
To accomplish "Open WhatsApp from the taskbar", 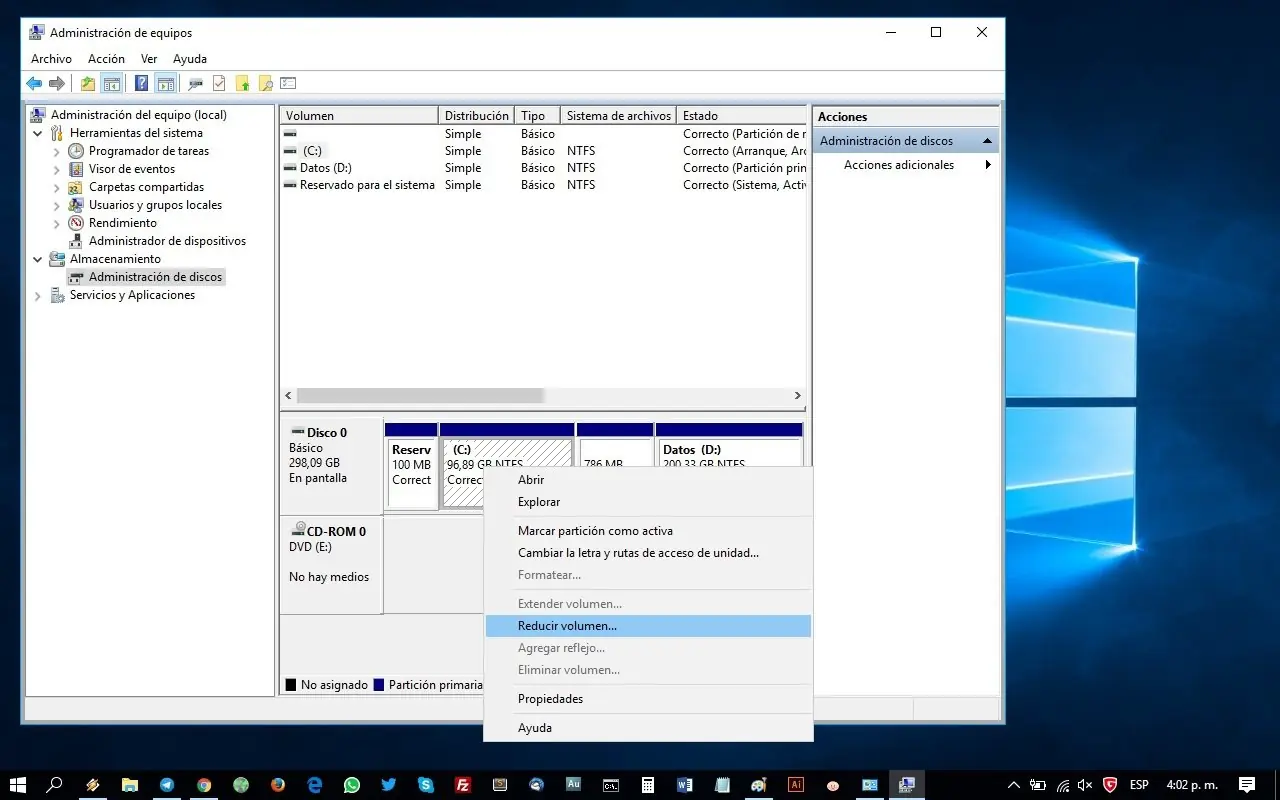I will tap(352, 785).
